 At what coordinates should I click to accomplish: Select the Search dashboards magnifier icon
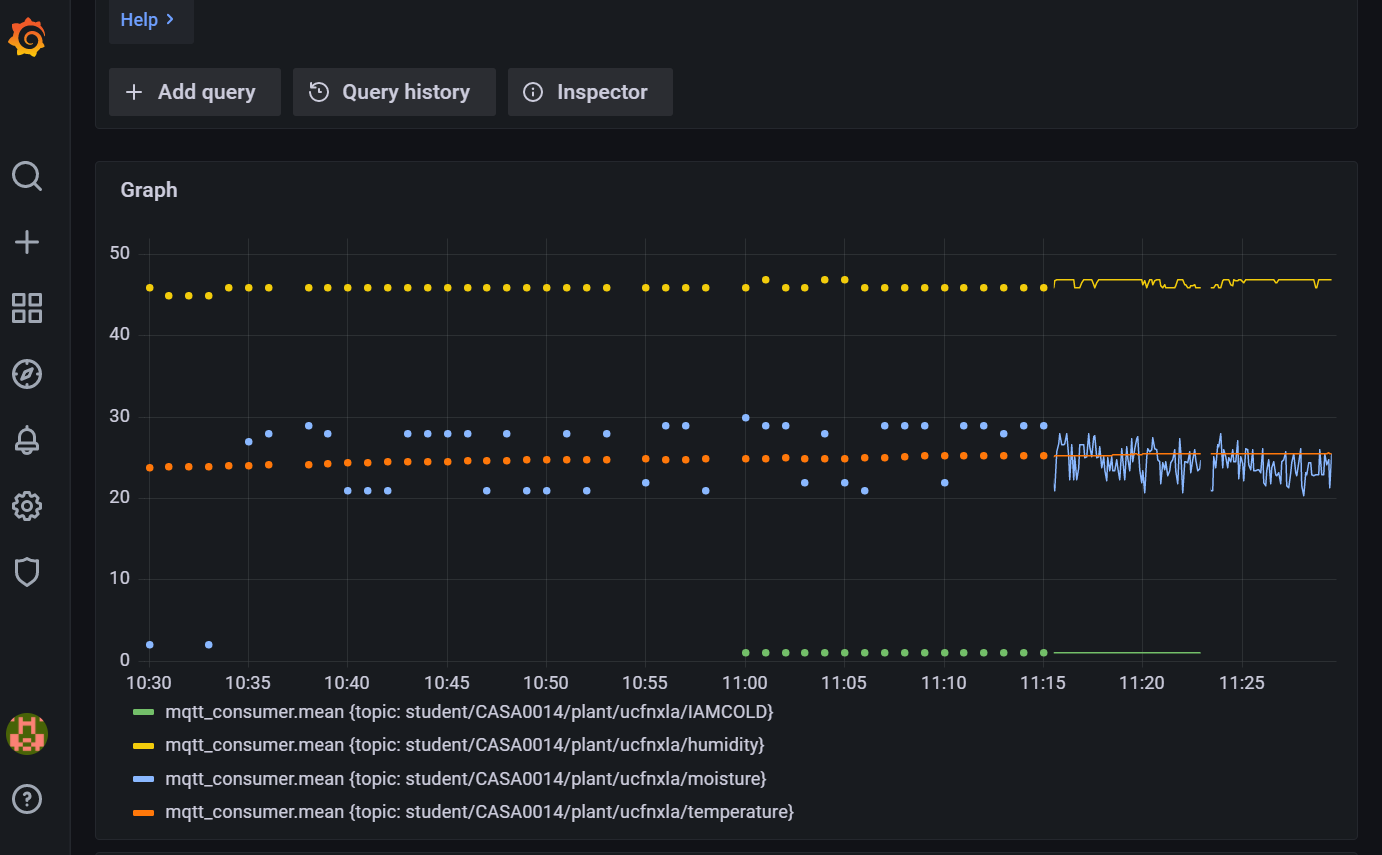click(x=26, y=176)
